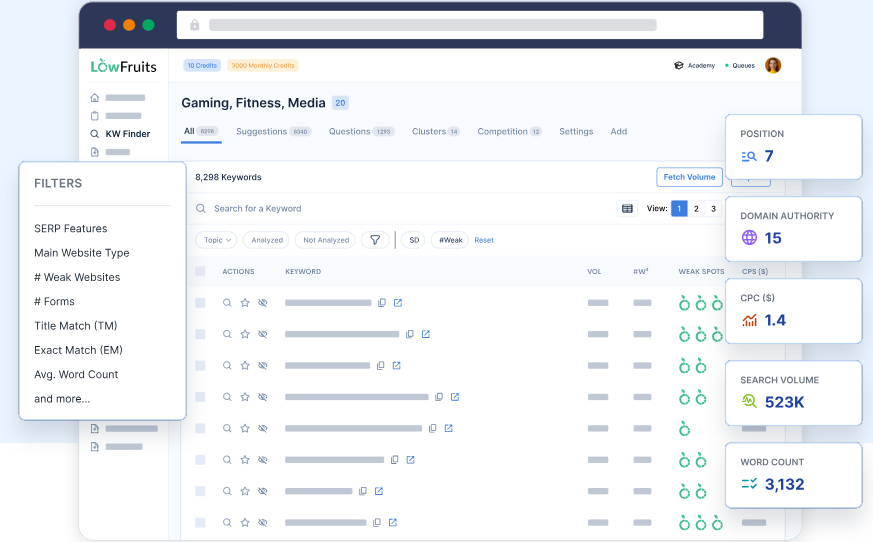This screenshot has height=542, width=873.
Task: Star the second keyword row
Action: tap(245, 334)
